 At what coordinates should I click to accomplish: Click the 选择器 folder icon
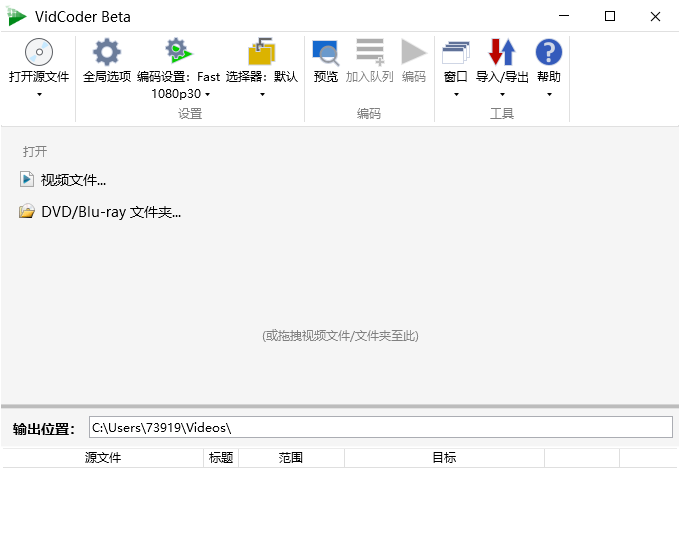pos(262,52)
